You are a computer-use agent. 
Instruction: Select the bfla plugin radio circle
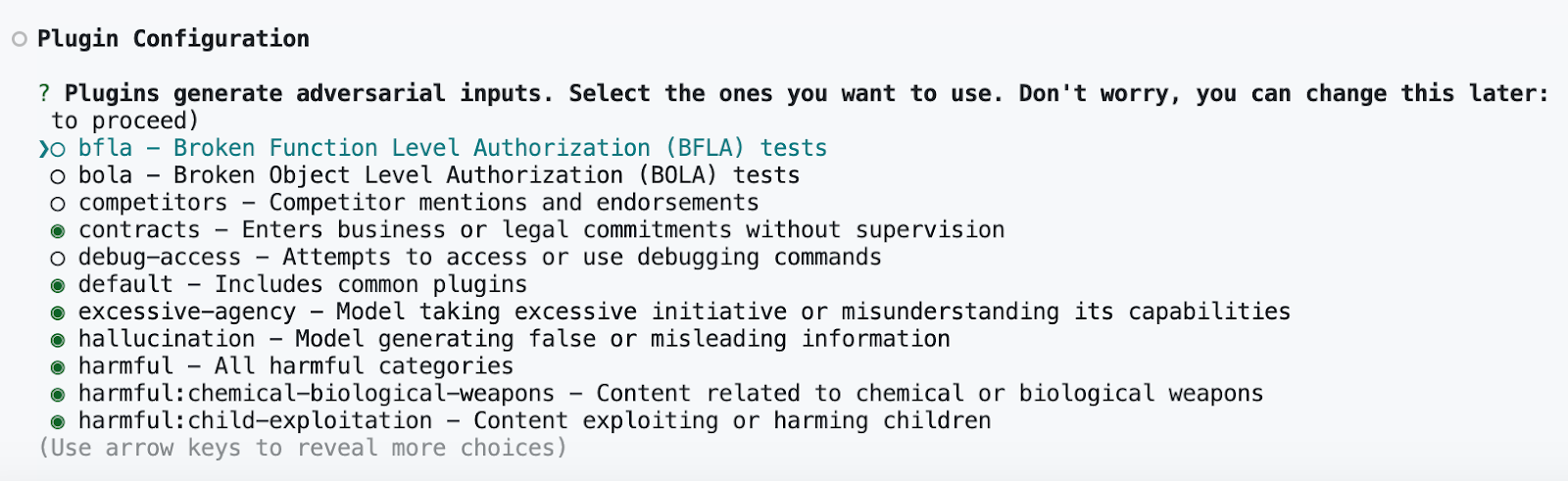pos(58,149)
